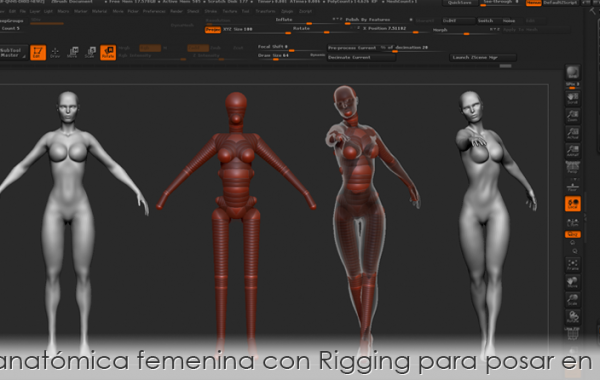This screenshot has height=380, width=600.
Task: Click the QuickSave button
Action: (460, 3)
